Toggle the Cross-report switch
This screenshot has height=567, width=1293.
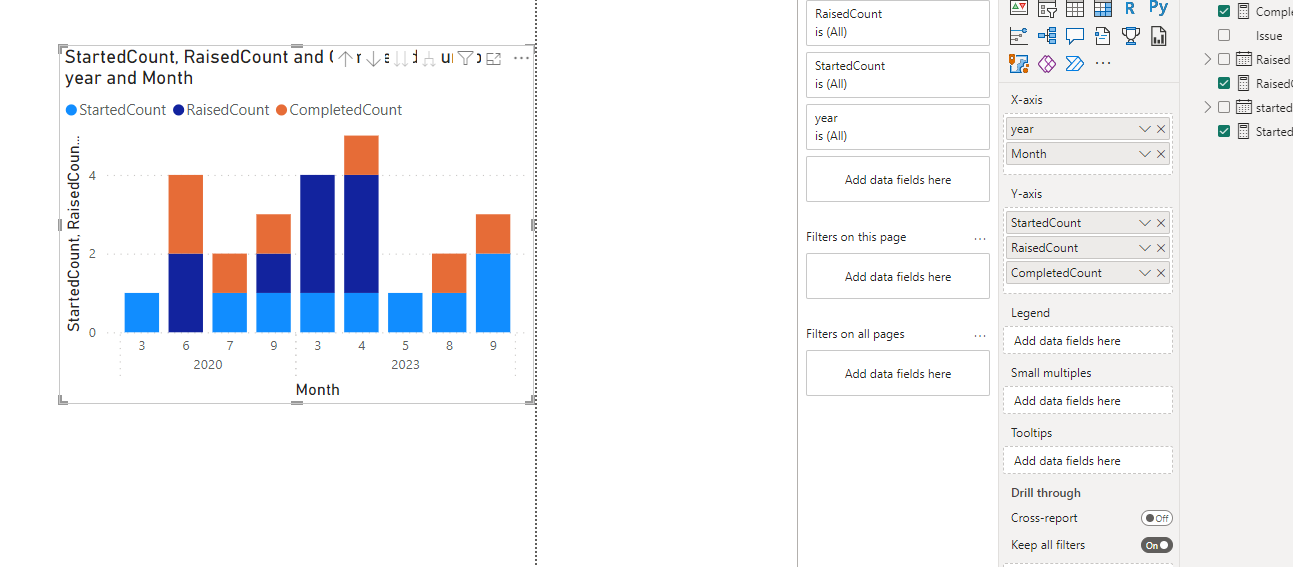click(x=1157, y=518)
